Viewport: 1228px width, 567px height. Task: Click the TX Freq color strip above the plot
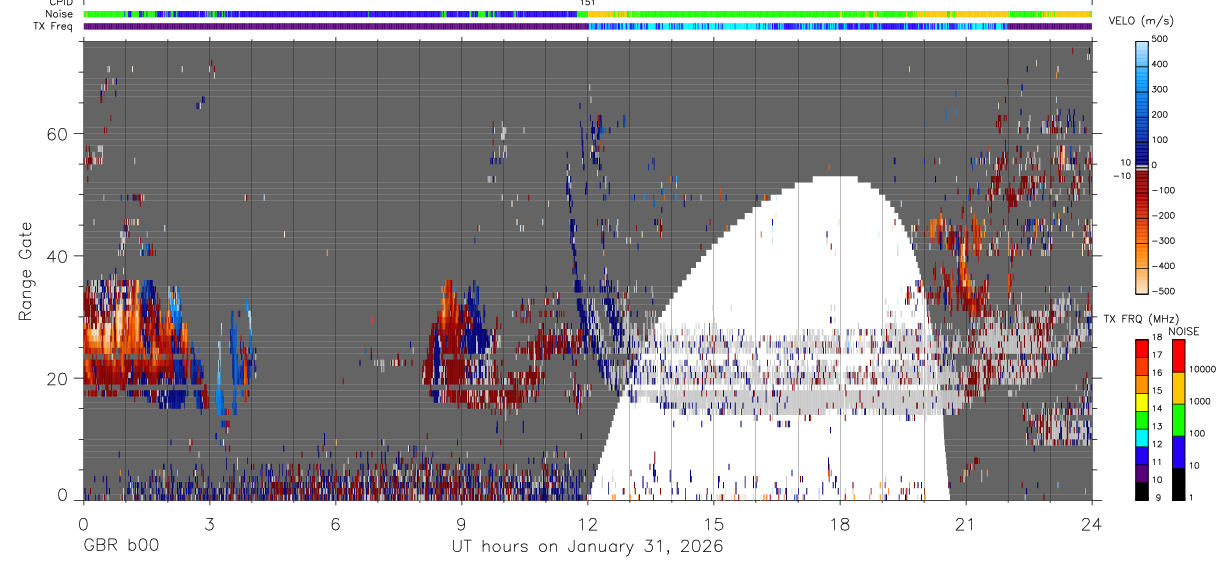tap(587, 26)
